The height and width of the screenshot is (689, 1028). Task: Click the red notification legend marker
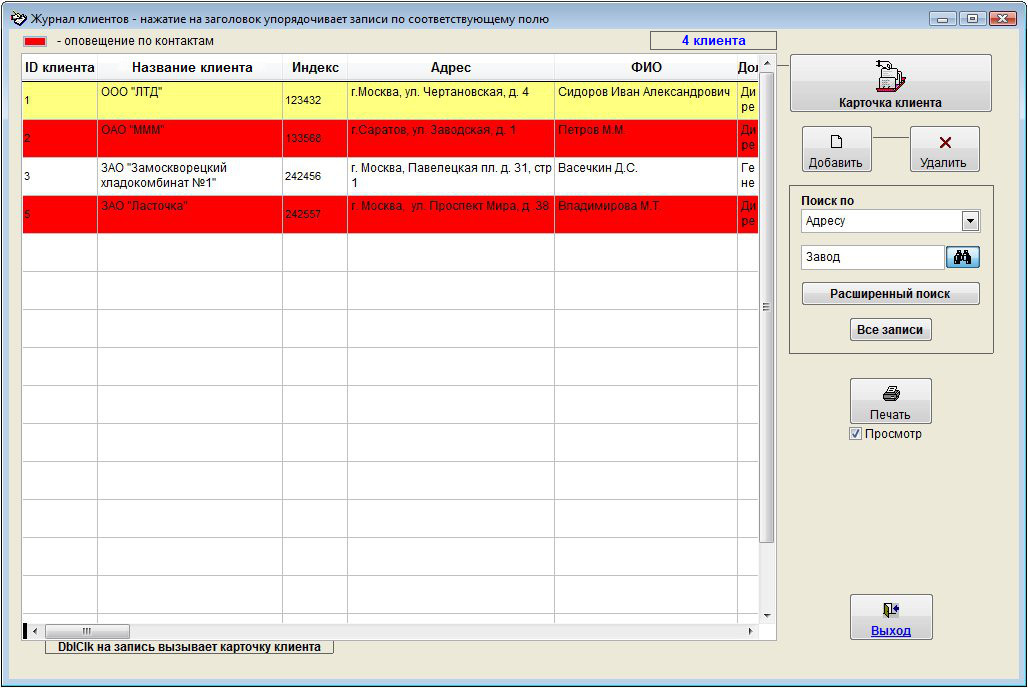click(x=36, y=42)
